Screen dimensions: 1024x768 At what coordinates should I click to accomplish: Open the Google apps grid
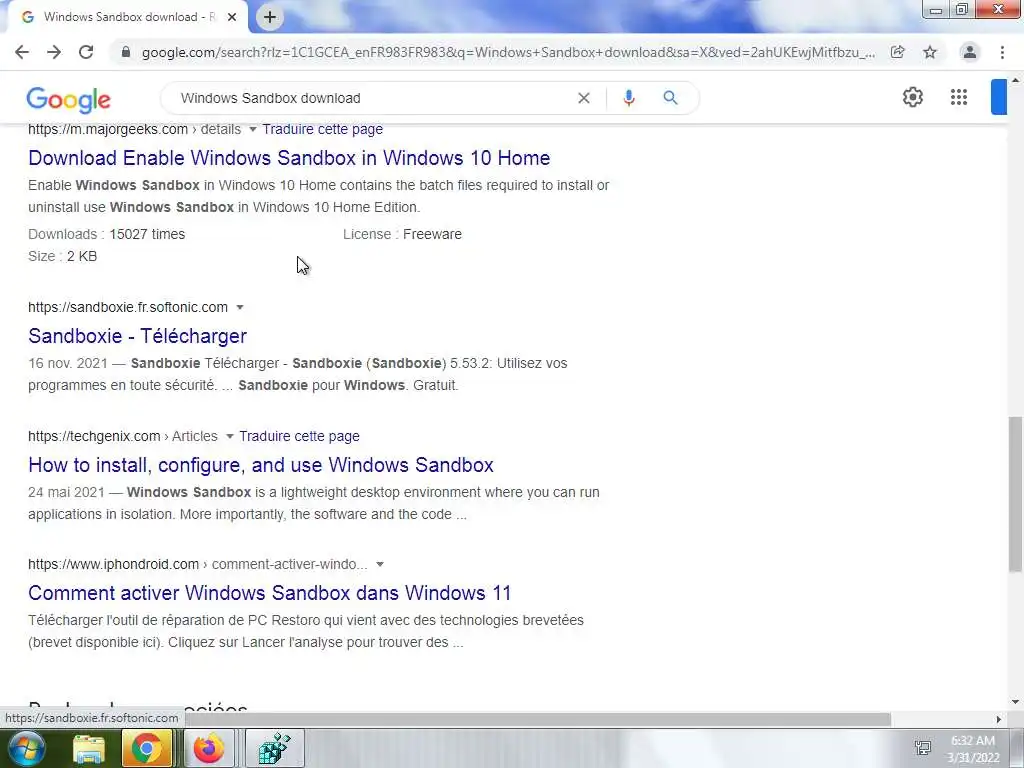[x=959, y=97]
